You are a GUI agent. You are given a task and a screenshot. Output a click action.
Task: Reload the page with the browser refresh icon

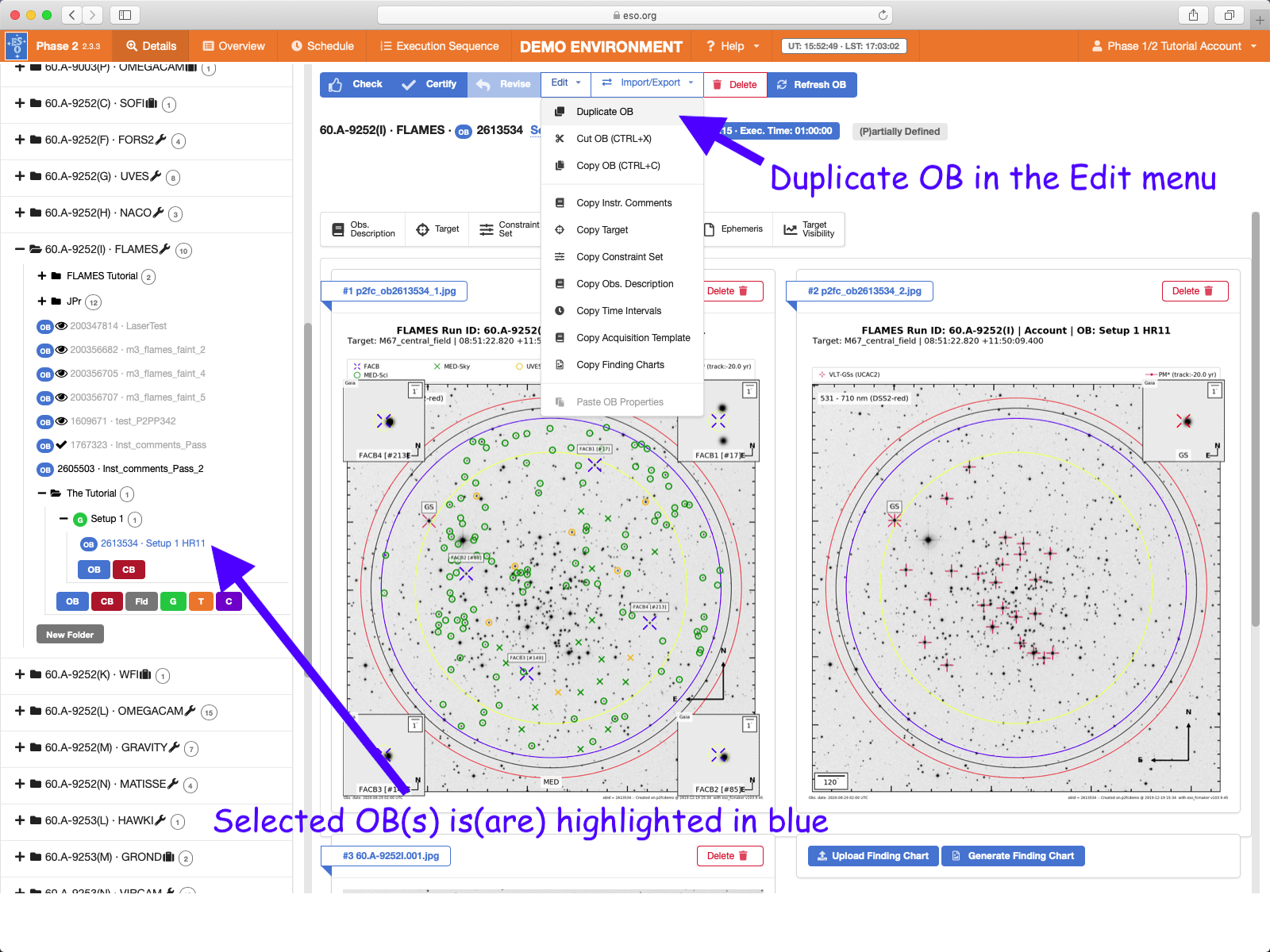(883, 15)
